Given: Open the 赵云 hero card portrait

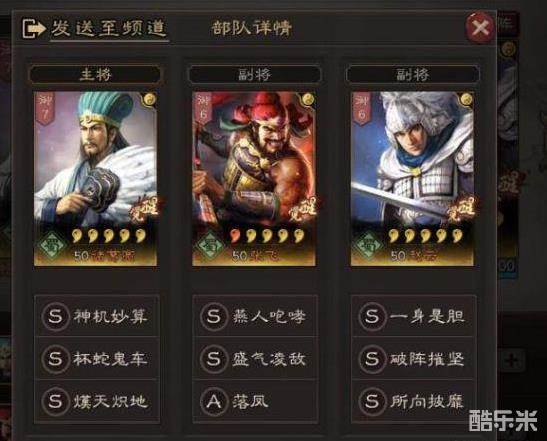Looking at the screenshot, I should [x=412, y=179].
